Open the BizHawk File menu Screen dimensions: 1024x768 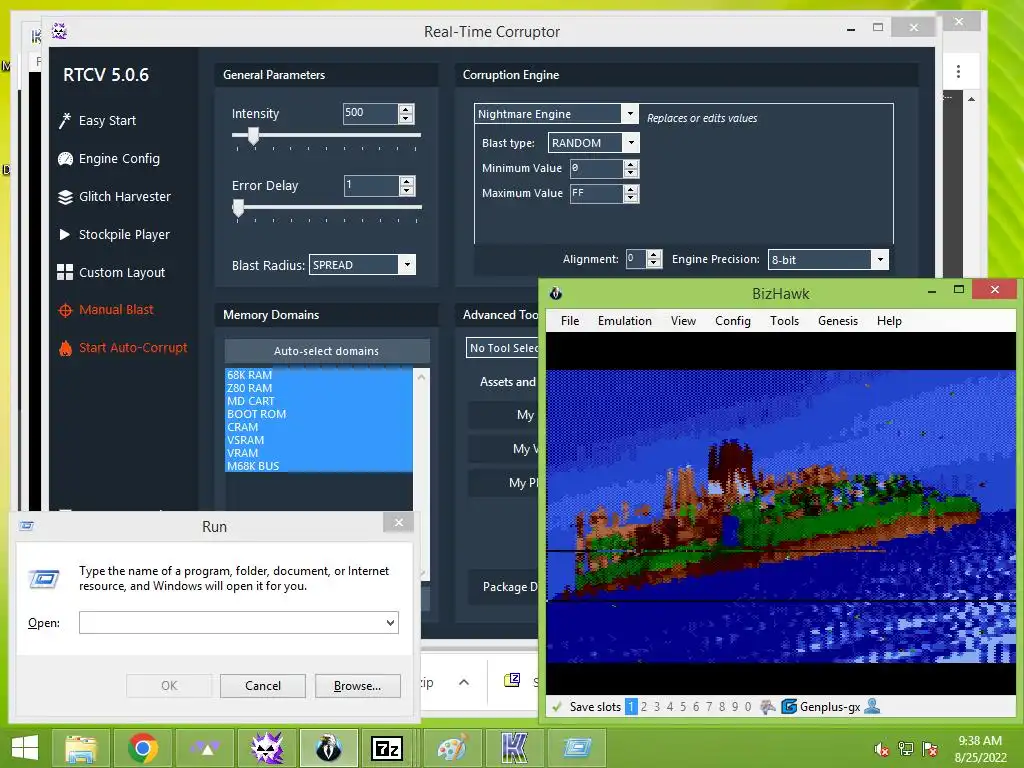(569, 321)
